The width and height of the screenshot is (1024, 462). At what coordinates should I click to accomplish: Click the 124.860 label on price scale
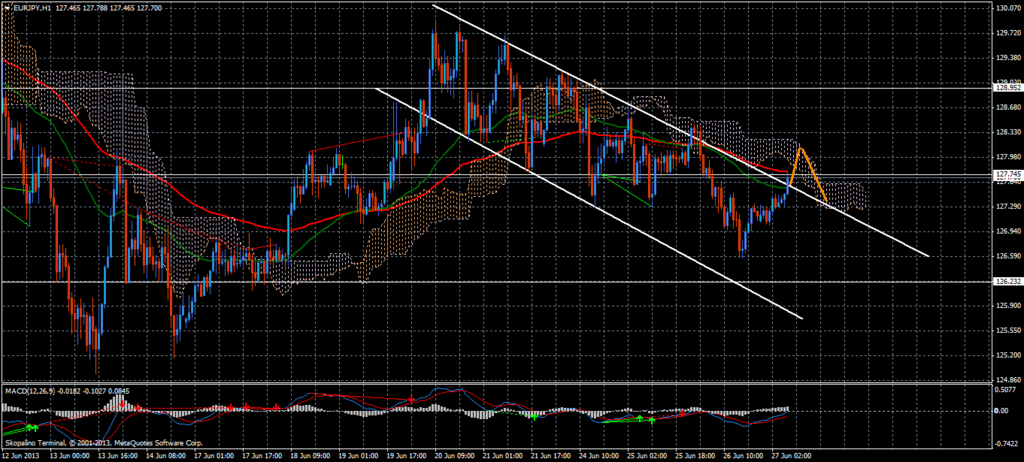[1006, 380]
